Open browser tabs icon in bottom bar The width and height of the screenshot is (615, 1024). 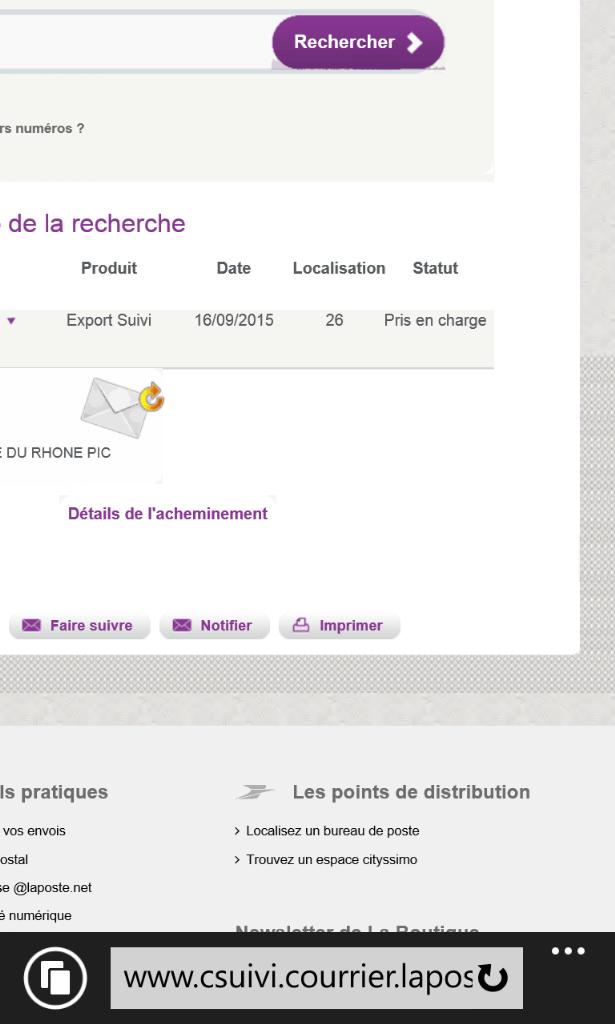(x=55, y=978)
